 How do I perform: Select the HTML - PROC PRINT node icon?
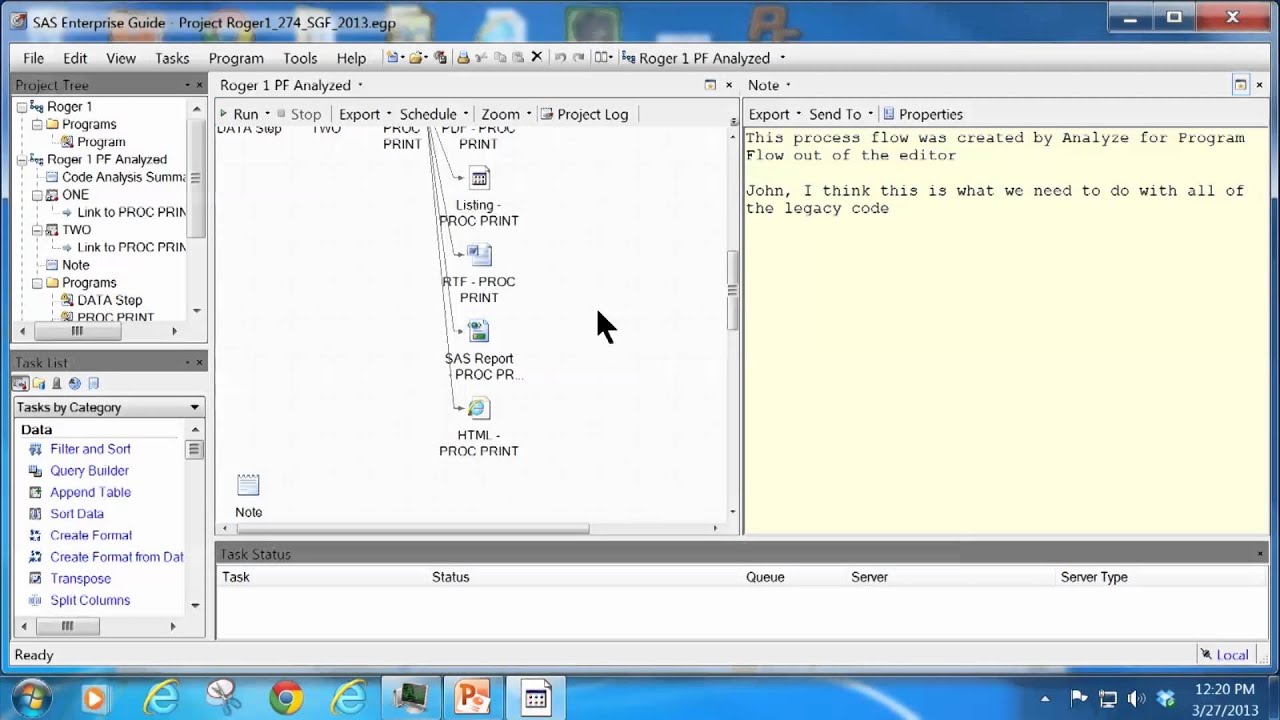[478, 408]
